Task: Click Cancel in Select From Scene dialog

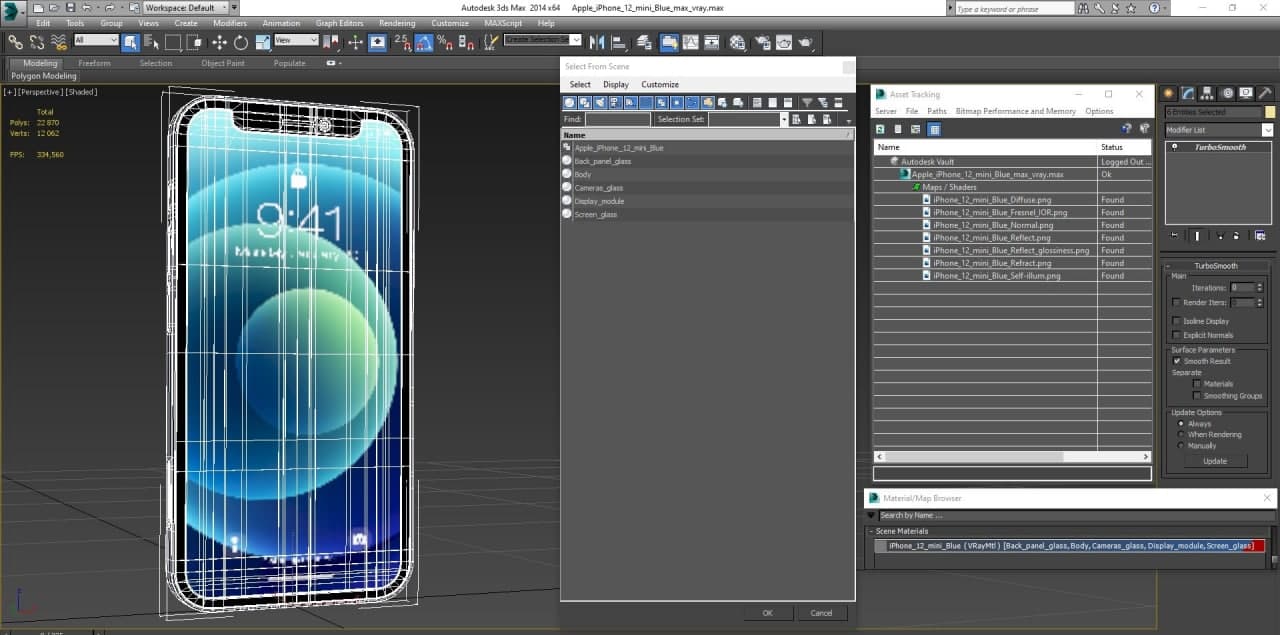Action: click(821, 613)
